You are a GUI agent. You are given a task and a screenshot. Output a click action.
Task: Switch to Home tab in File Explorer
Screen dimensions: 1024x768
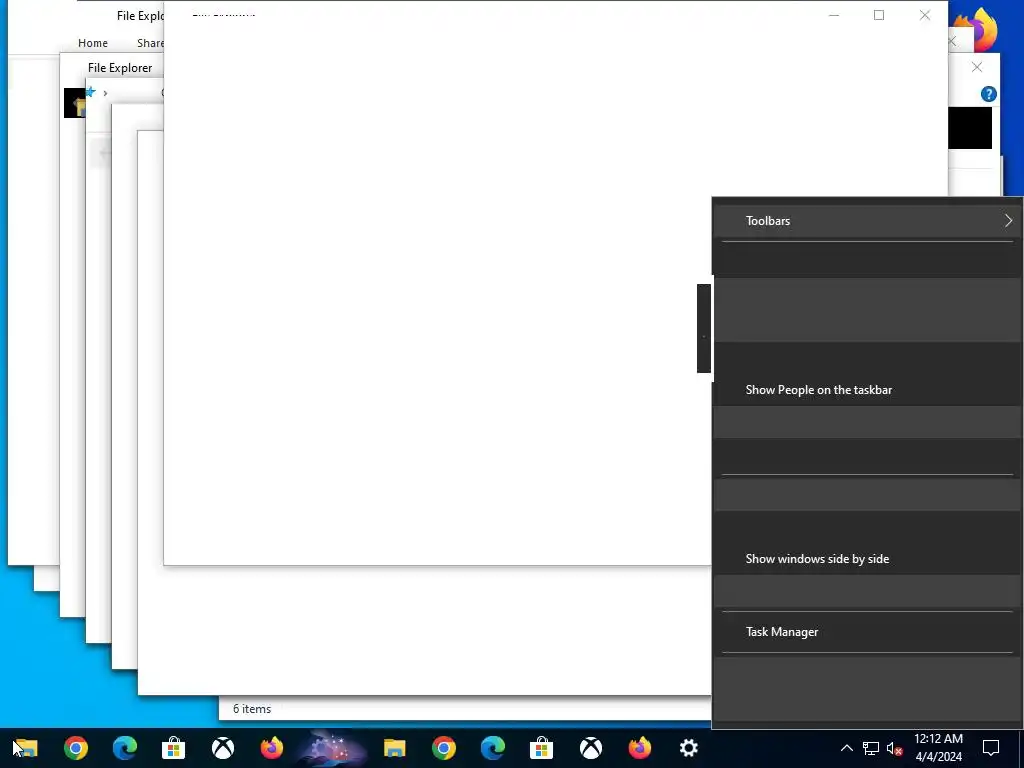point(93,43)
